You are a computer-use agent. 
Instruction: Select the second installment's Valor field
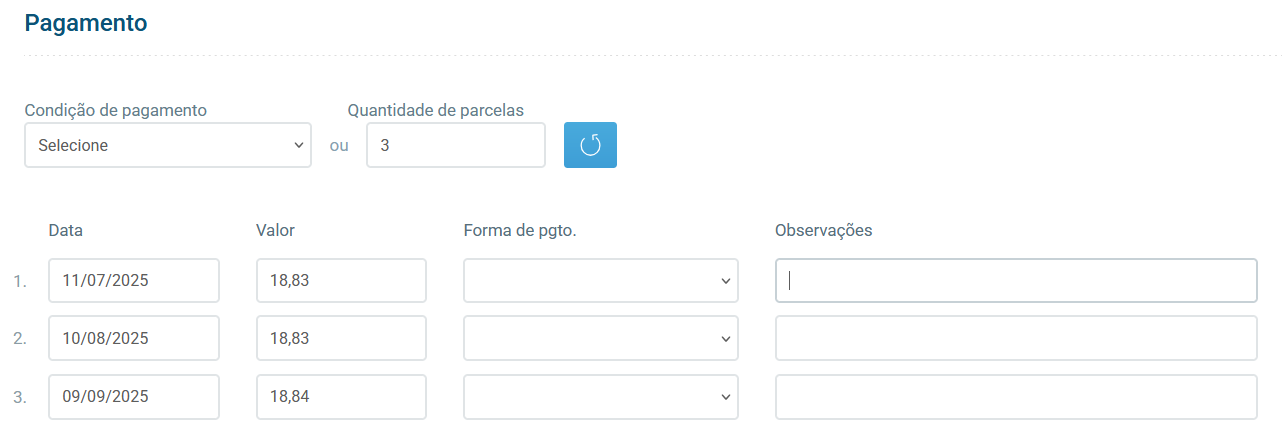click(x=341, y=338)
